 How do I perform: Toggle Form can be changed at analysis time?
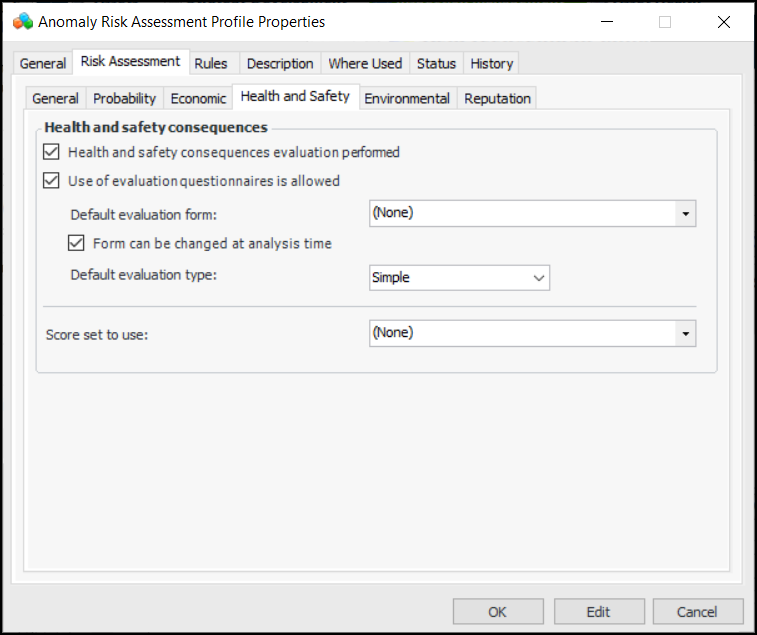[x=76, y=243]
